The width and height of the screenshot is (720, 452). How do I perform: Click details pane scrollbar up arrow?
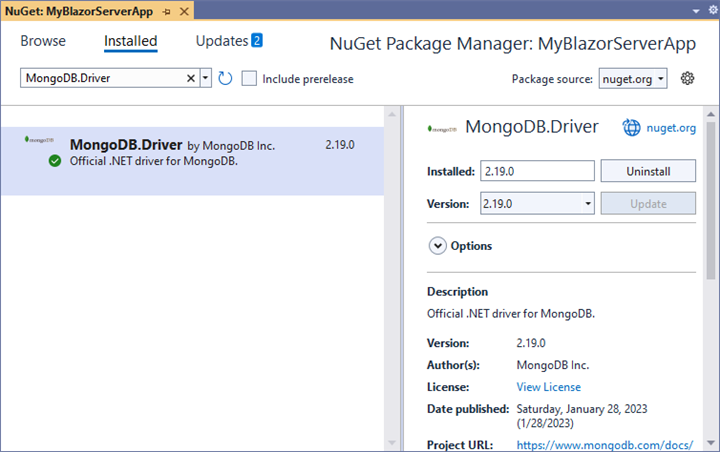(x=711, y=114)
